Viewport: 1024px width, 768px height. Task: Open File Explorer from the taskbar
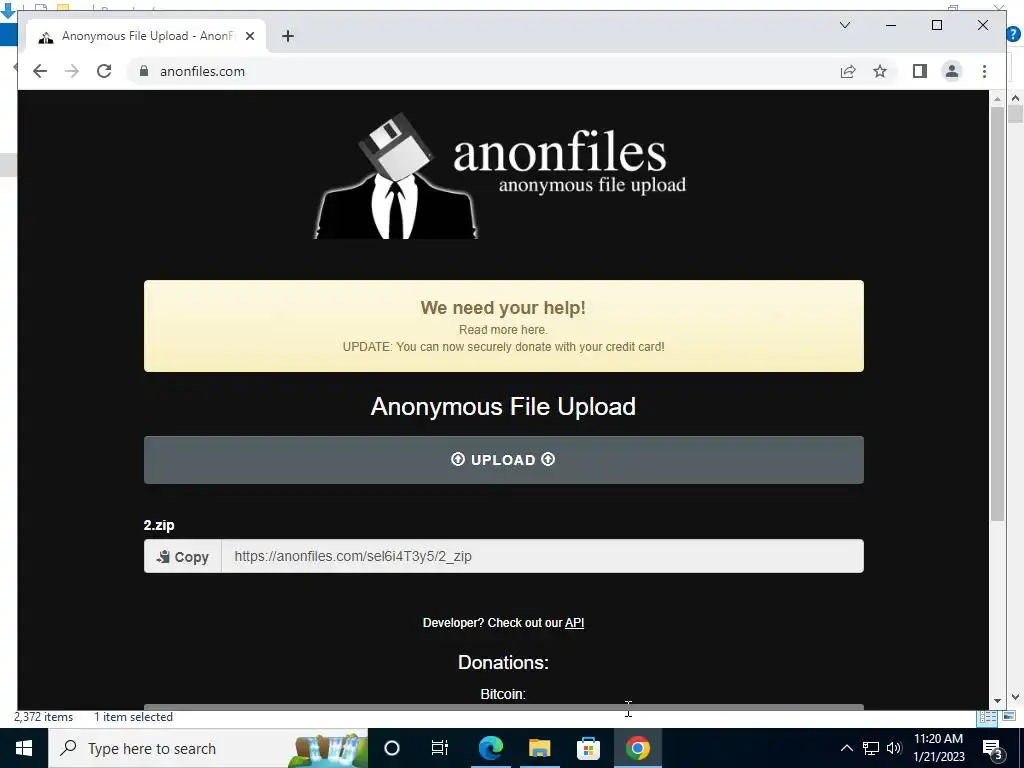click(x=539, y=748)
